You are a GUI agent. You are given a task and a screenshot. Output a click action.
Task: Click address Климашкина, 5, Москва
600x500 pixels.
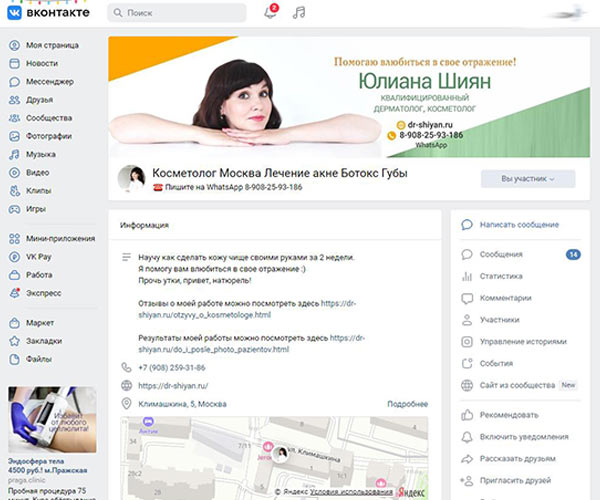click(x=182, y=404)
